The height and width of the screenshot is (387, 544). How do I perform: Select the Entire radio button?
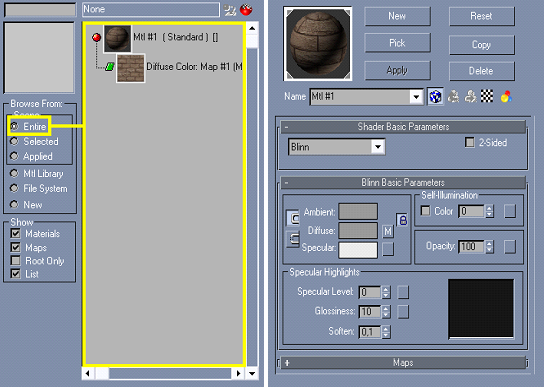14,126
